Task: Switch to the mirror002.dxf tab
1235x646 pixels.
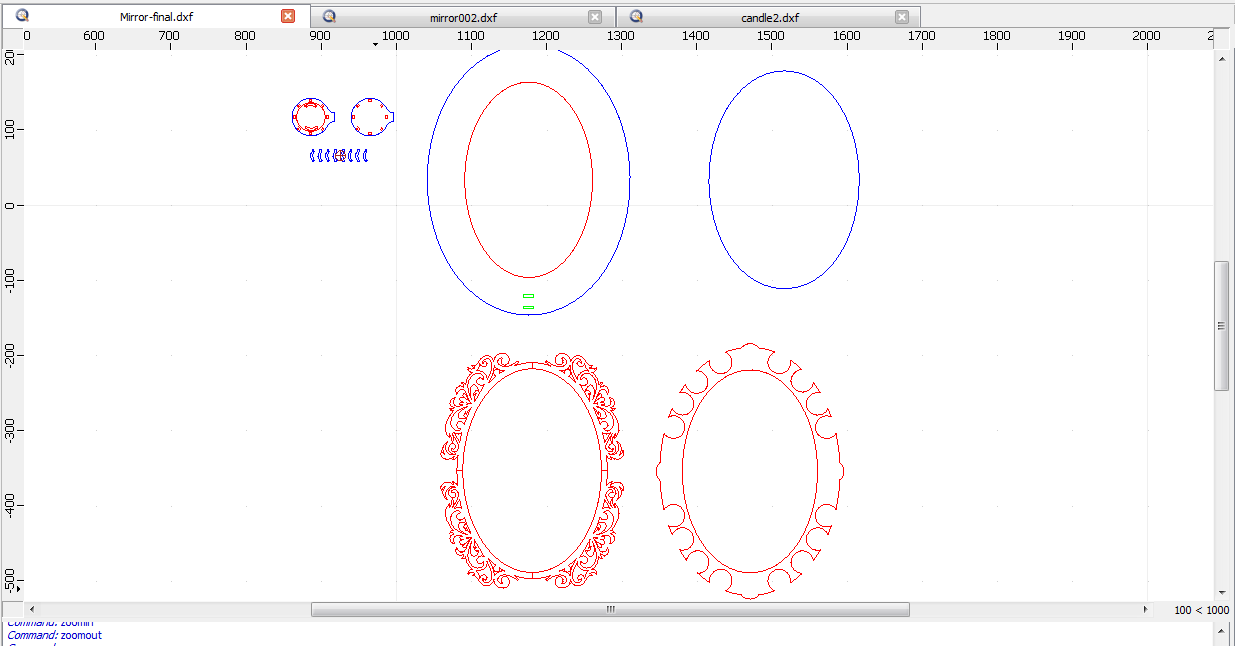Action: pos(462,17)
